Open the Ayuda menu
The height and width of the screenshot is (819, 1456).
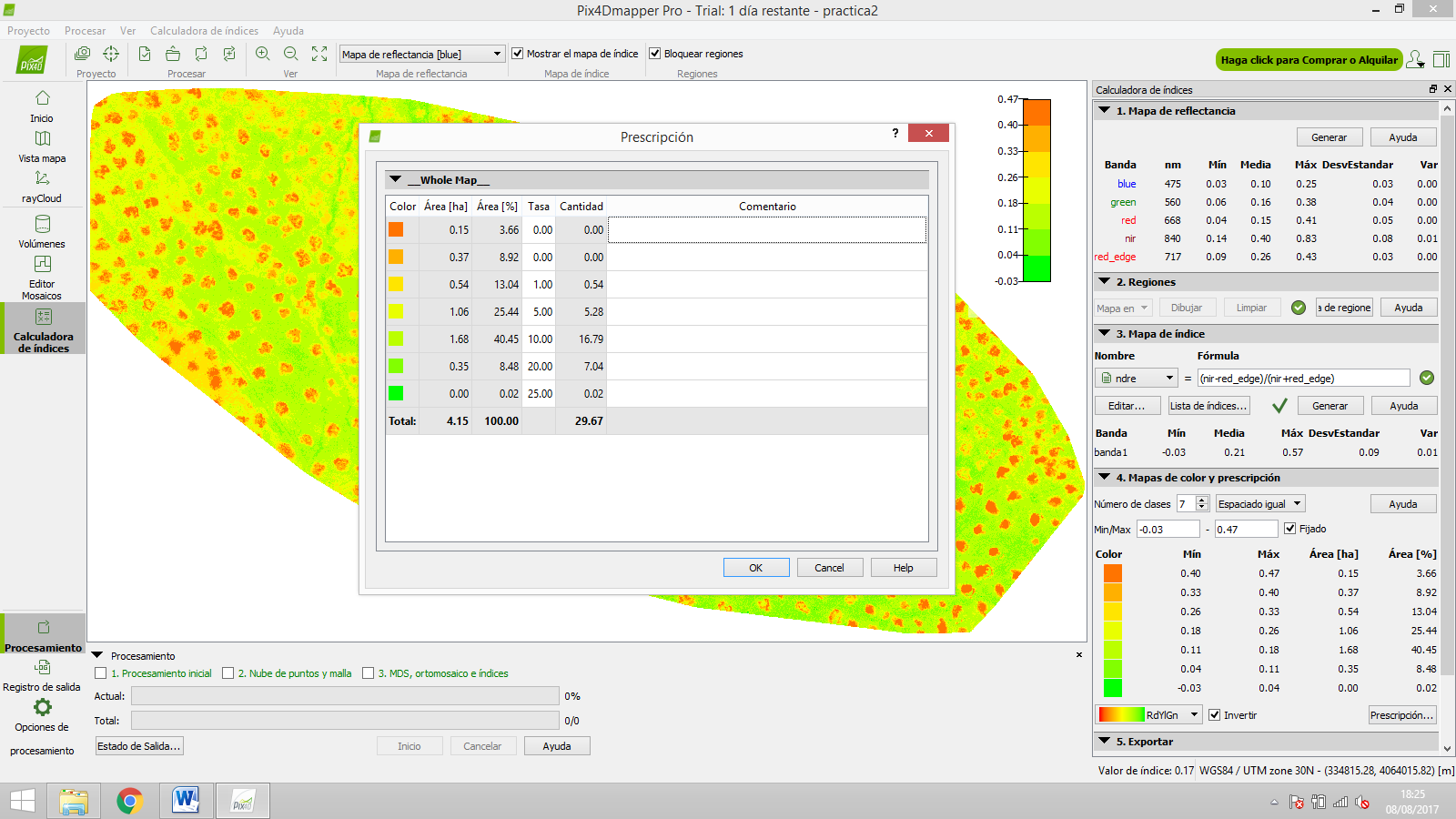coord(288,31)
